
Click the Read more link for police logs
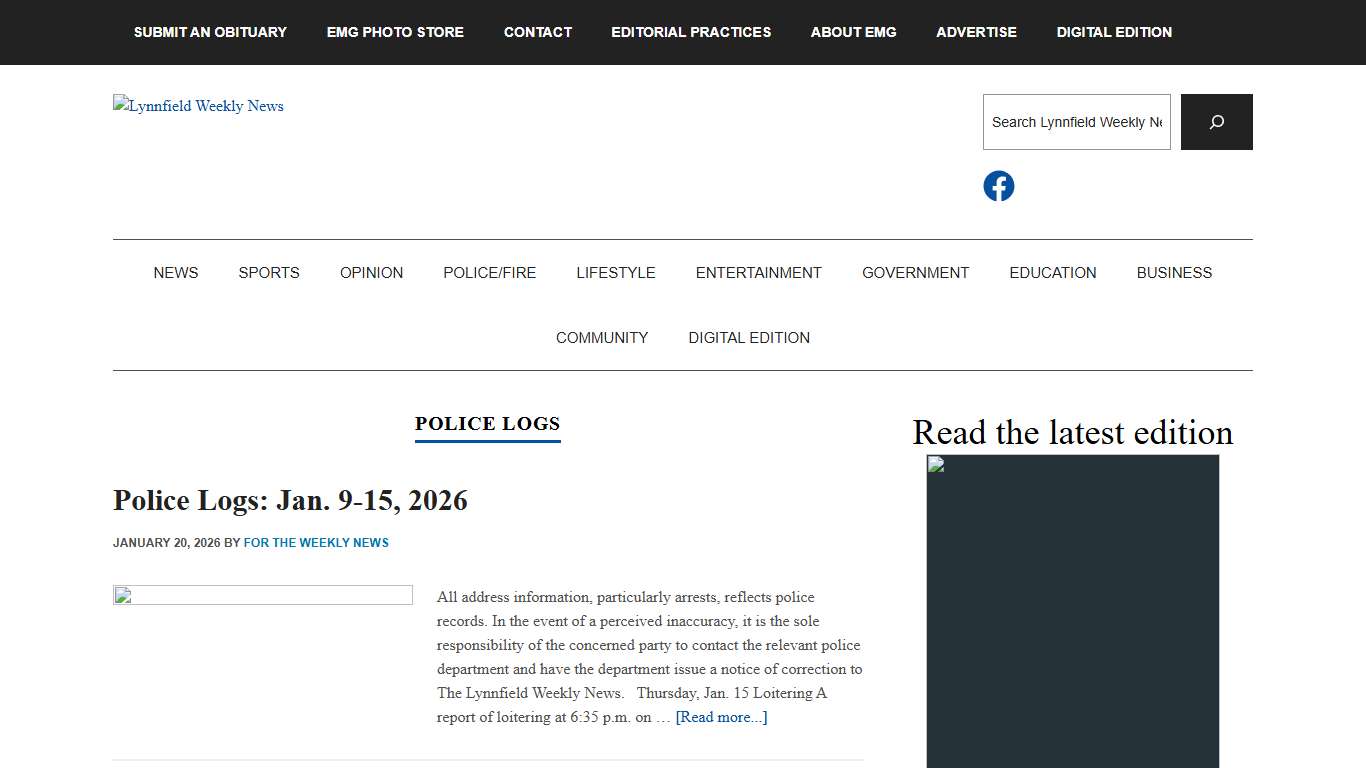pos(720,716)
